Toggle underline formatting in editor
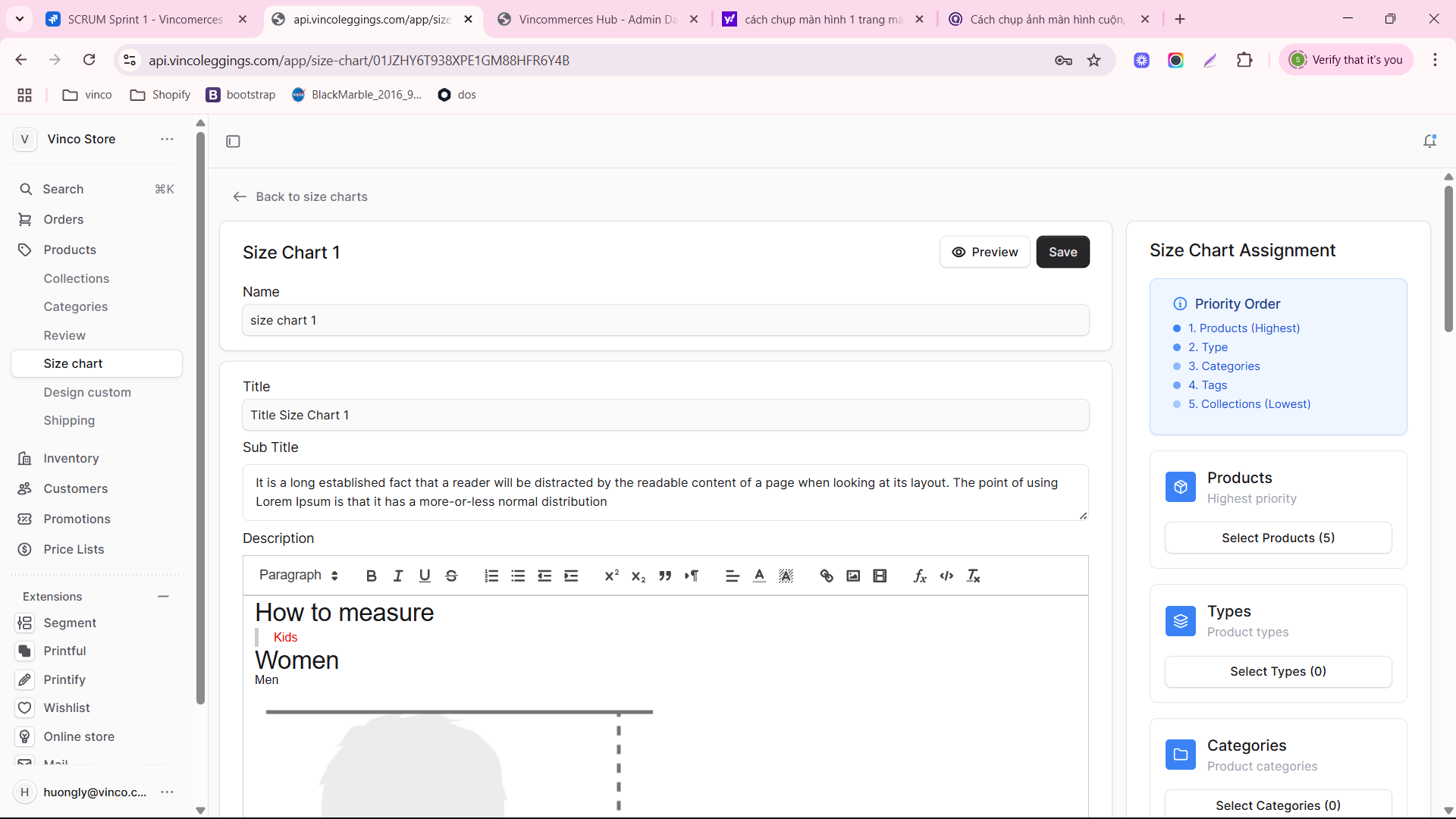 (425, 576)
